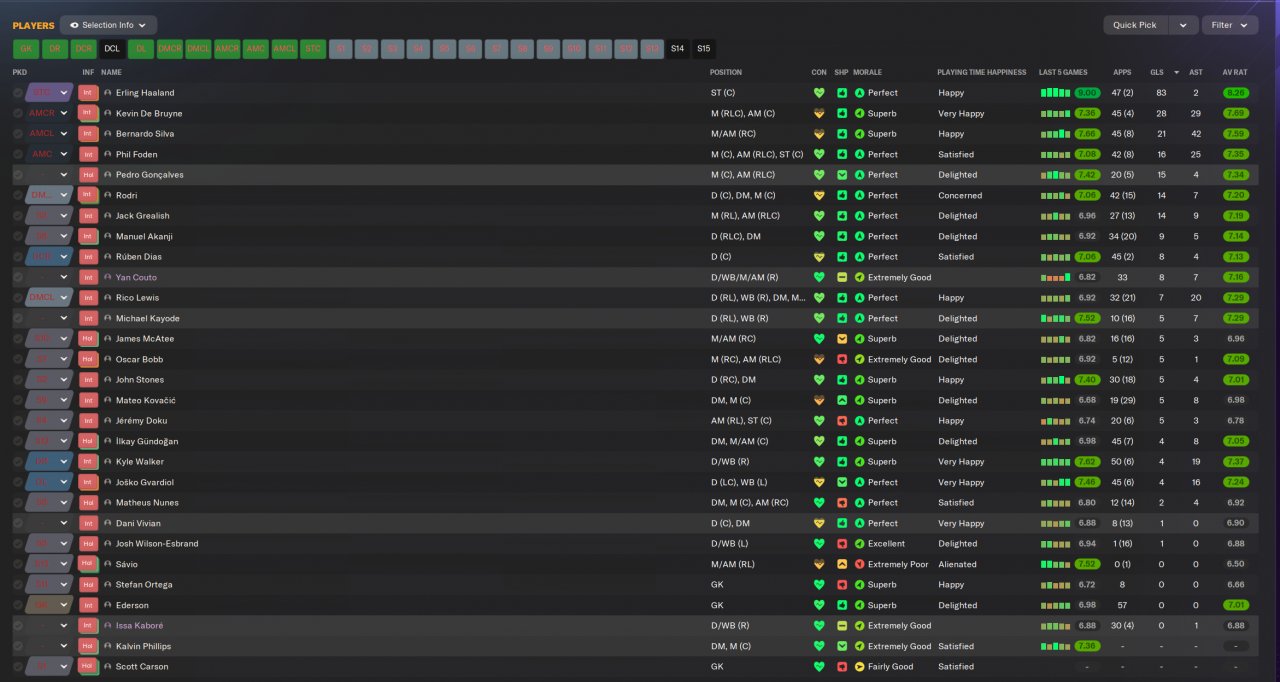Click Sávio's condition heart icon
Screen dimensions: 1280x682
820,564
